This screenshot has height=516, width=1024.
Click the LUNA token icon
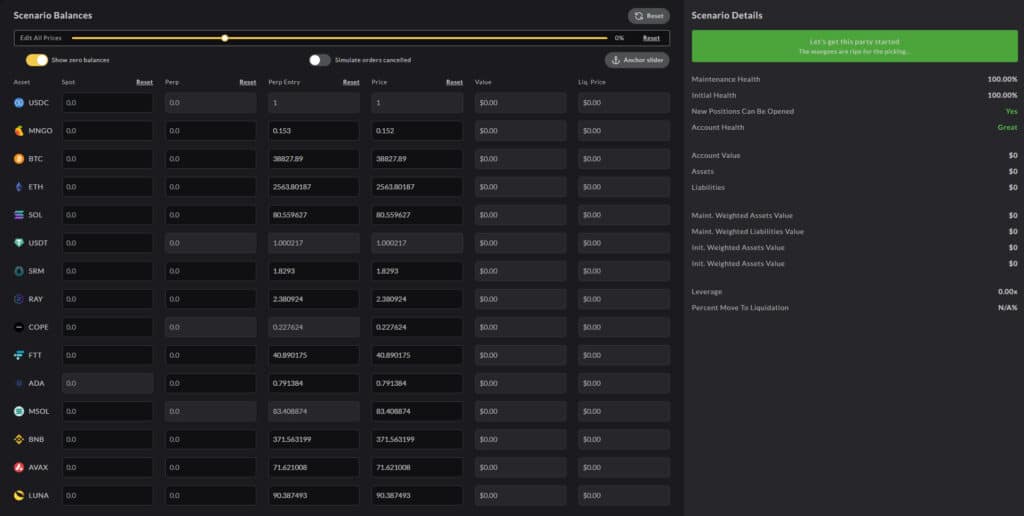pyautogui.click(x=19, y=495)
